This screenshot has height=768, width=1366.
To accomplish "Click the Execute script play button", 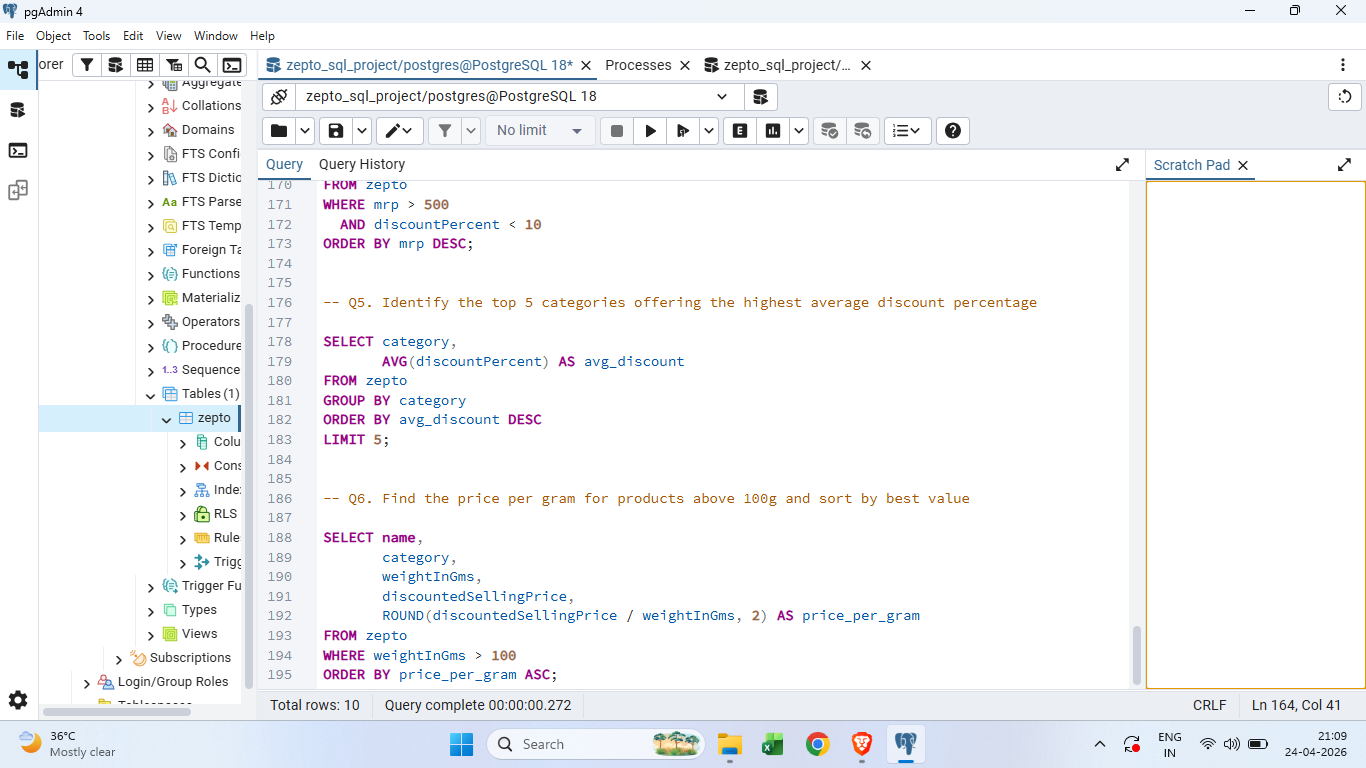I will [650, 130].
